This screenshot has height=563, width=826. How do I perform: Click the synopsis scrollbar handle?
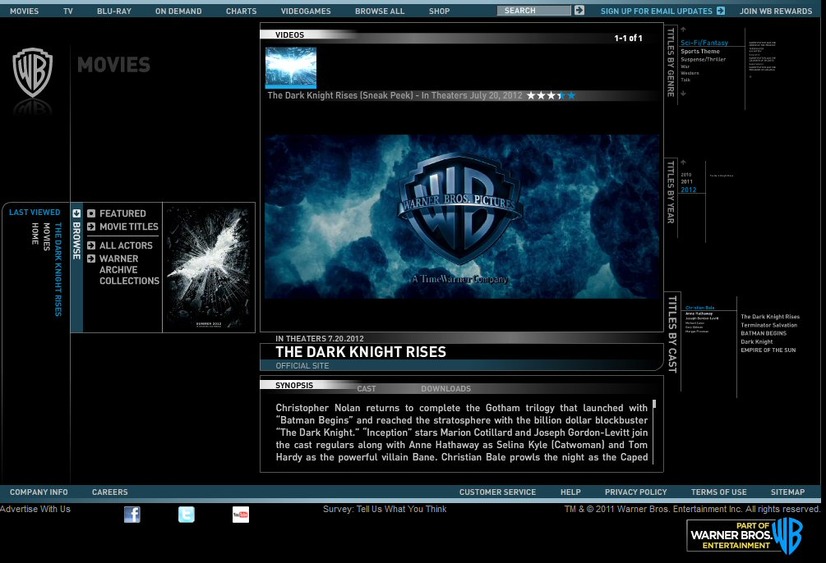(654, 404)
